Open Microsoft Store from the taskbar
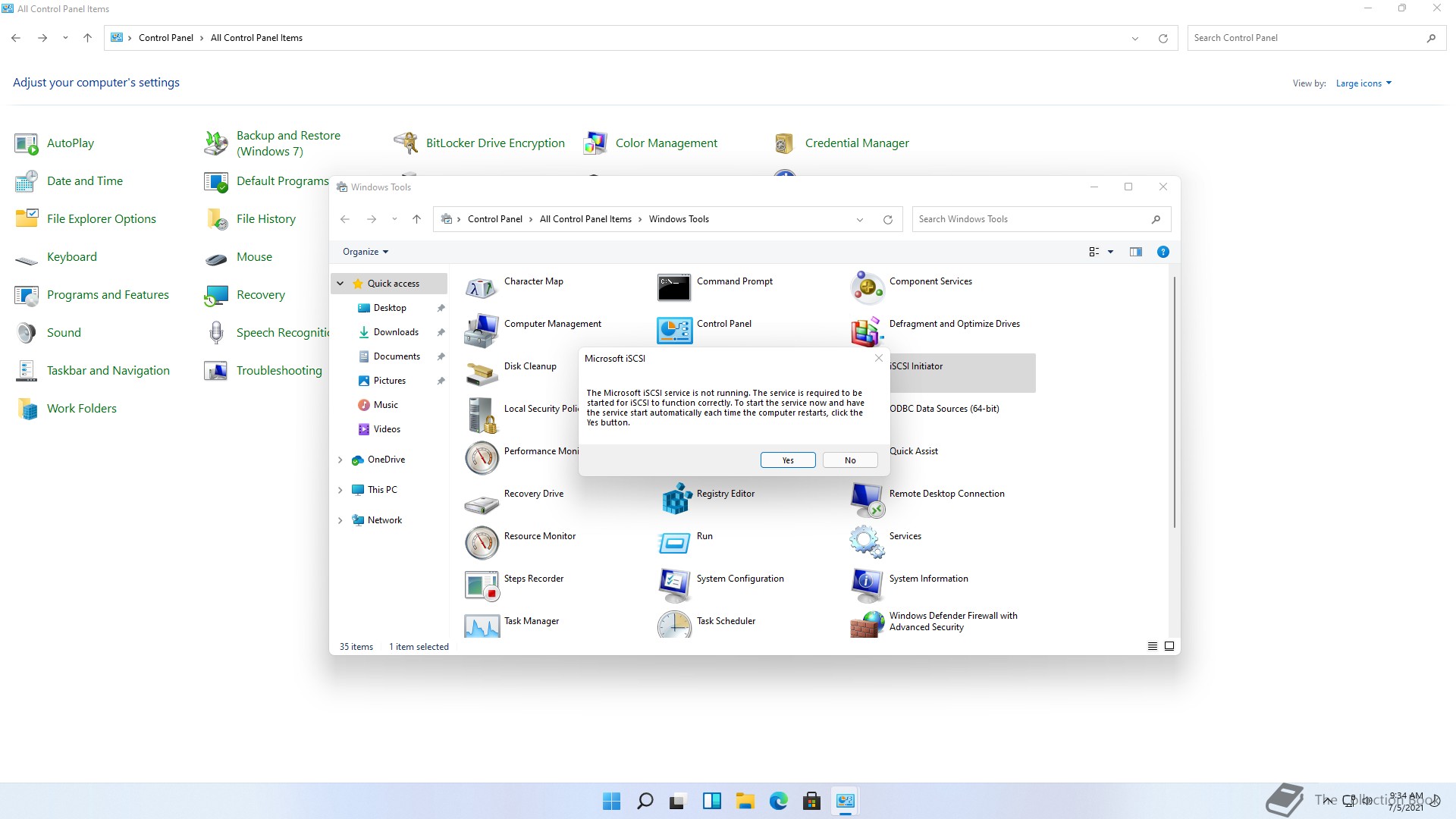Viewport: 1456px width, 819px height. coord(811,801)
